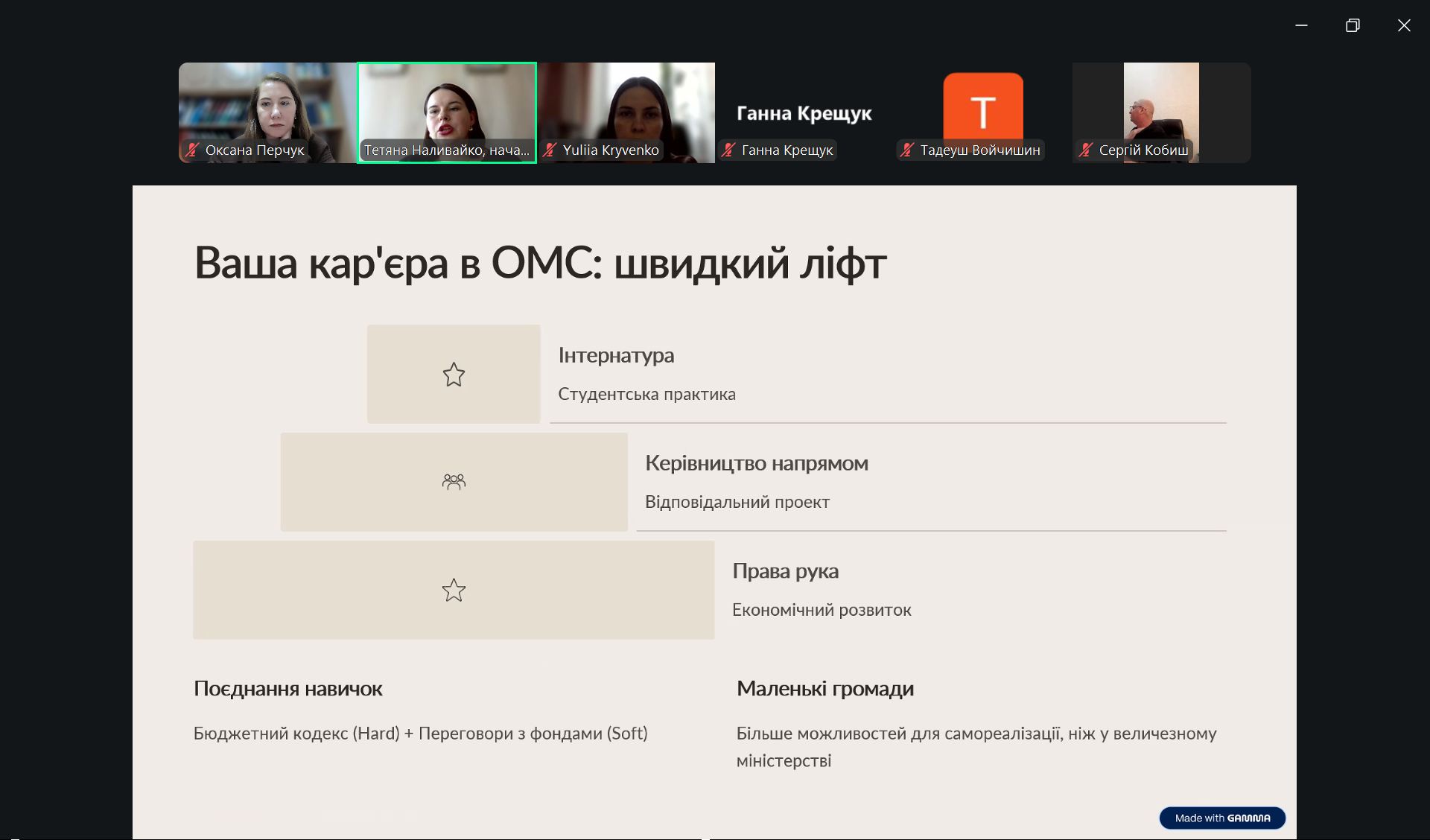Image resolution: width=1430 pixels, height=840 pixels.
Task: Click the Ганна Крещук large name tile
Action: click(804, 113)
